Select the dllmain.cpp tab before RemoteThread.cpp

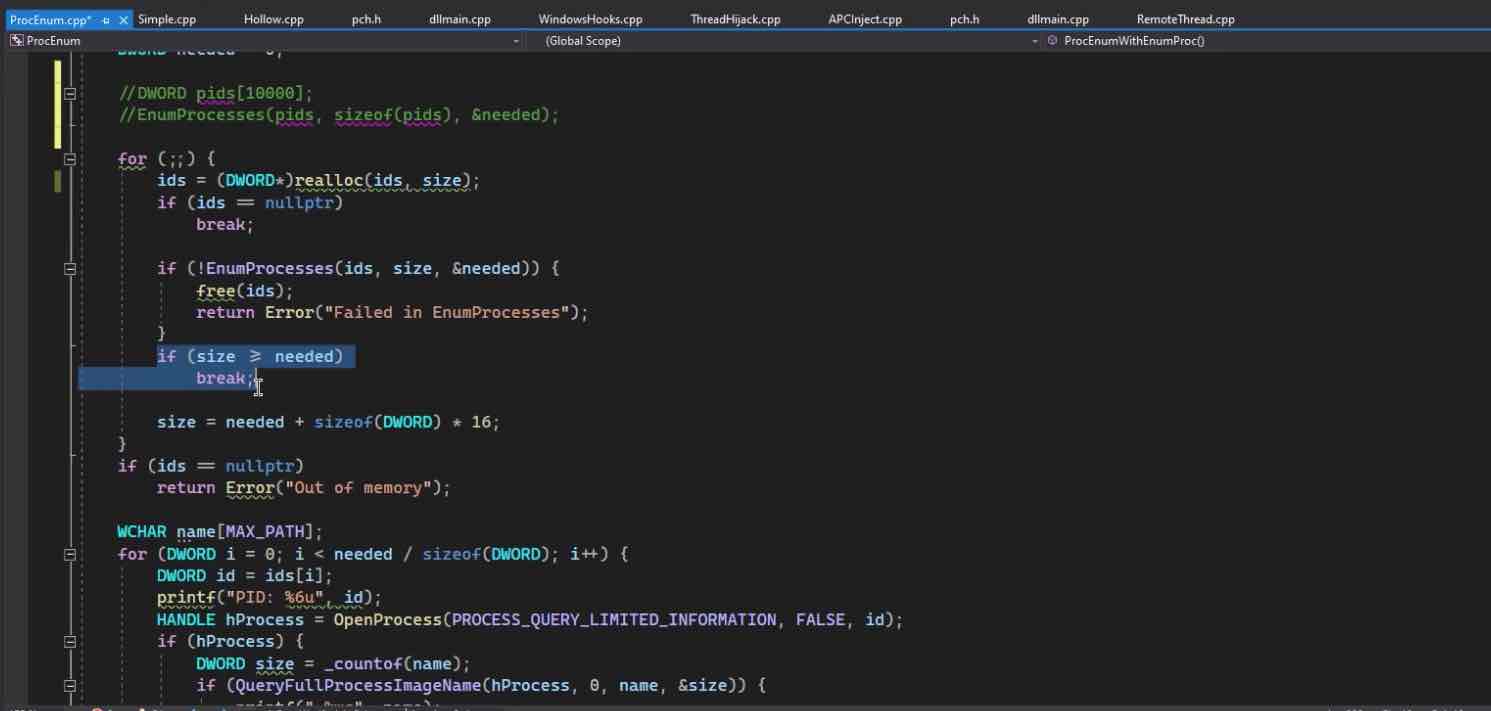1058,19
